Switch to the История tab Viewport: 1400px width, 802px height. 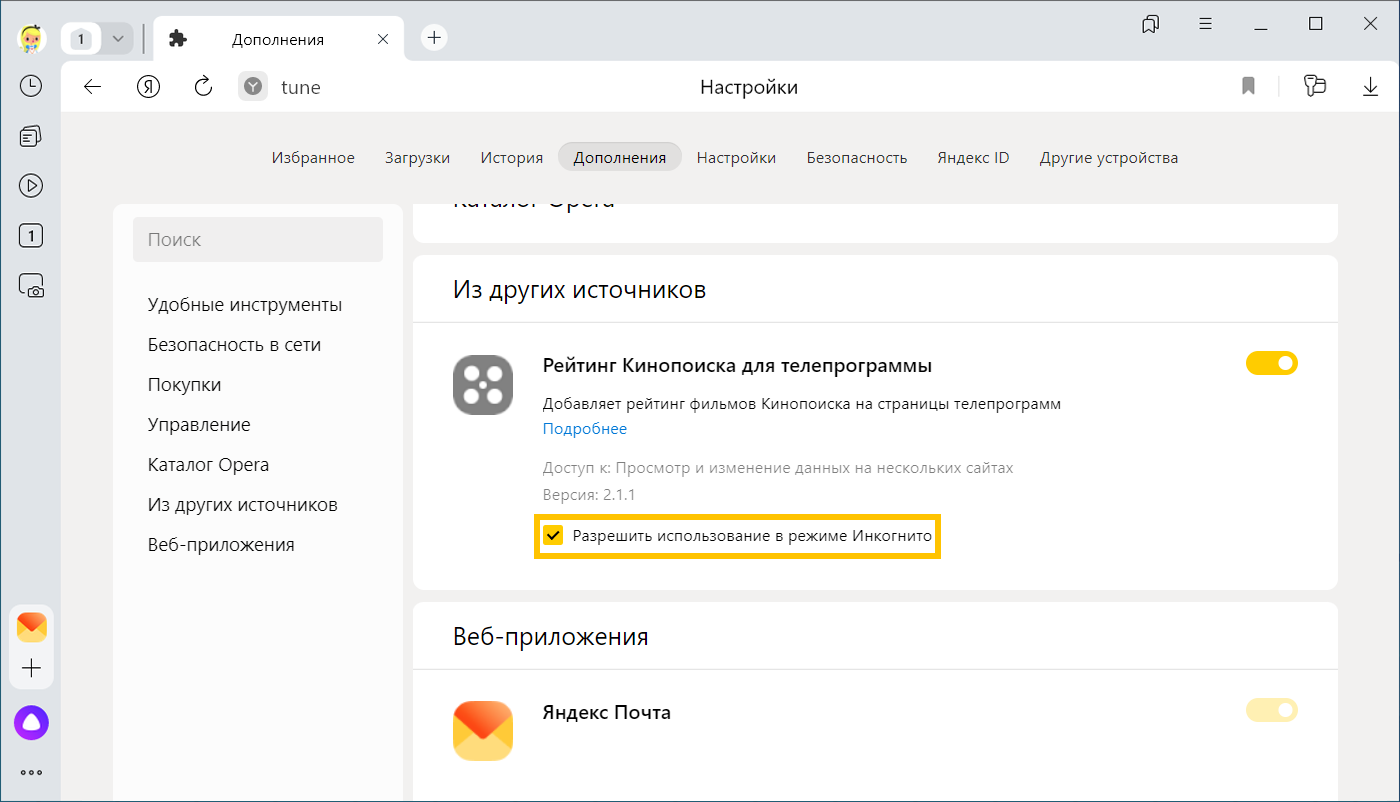[x=511, y=157]
